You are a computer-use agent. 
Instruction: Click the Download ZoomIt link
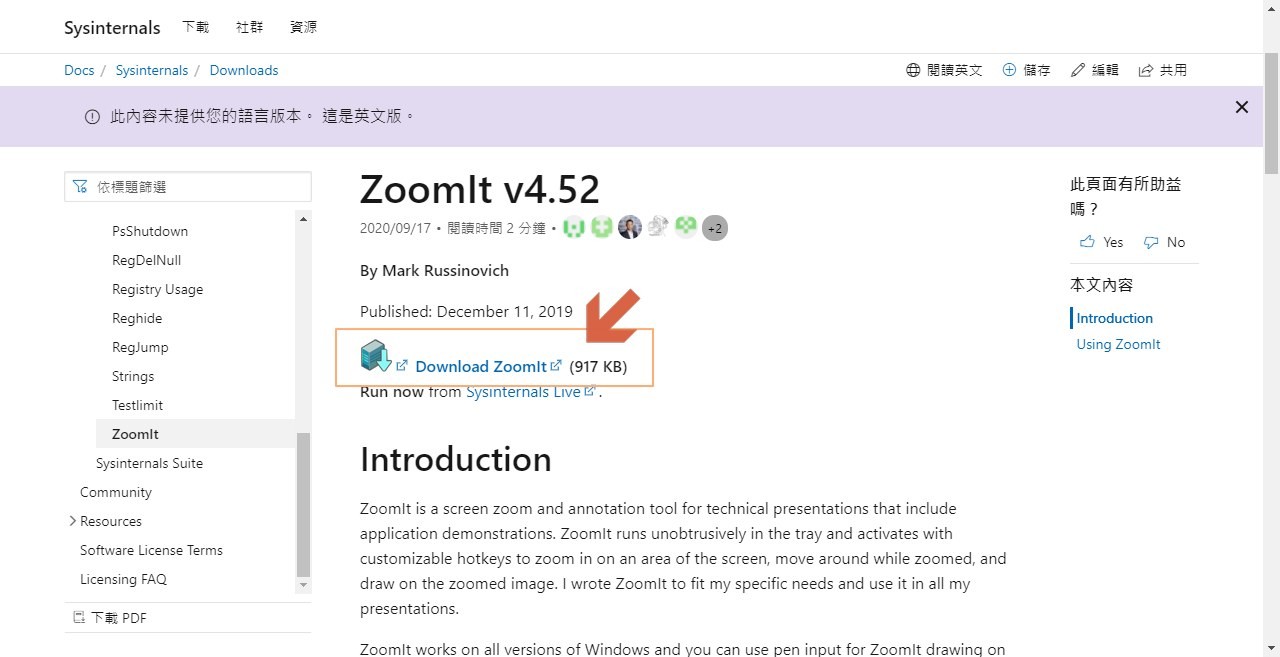[x=481, y=366]
